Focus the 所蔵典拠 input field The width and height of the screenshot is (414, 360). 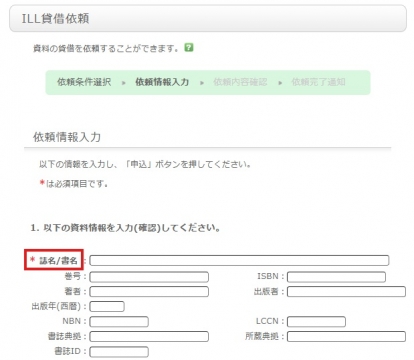346,336
